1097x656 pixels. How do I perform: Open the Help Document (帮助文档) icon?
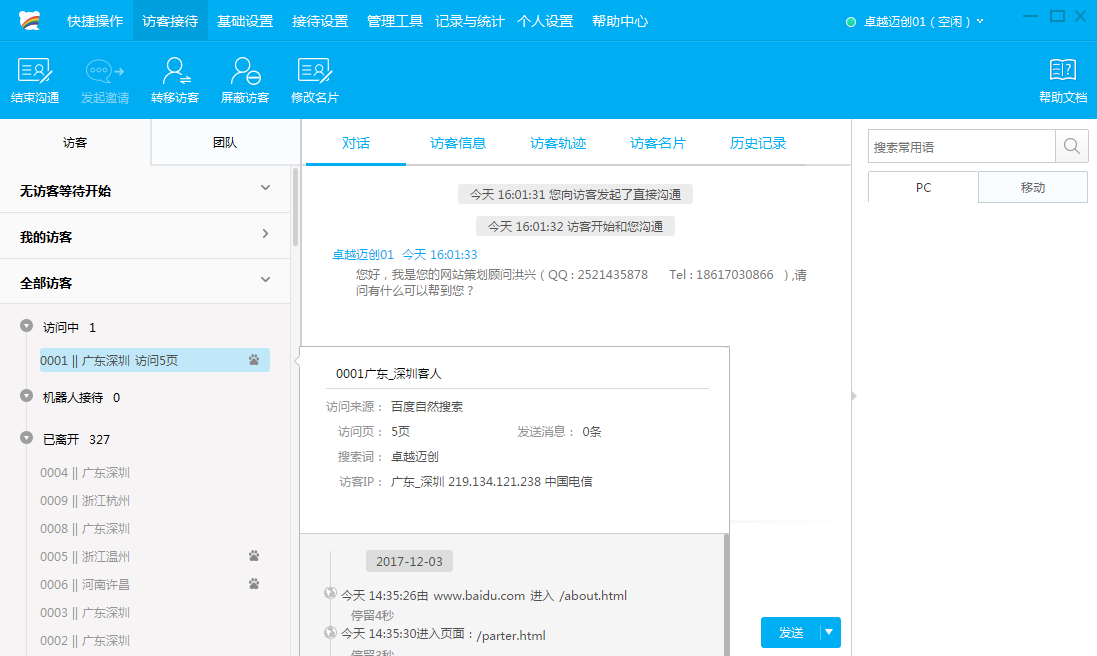point(1062,72)
